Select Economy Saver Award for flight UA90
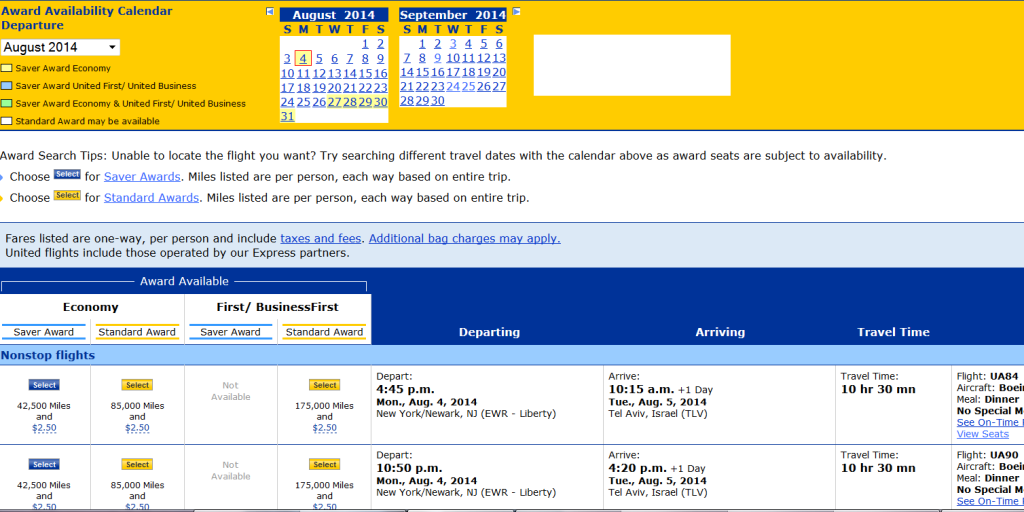 (x=44, y=465)
